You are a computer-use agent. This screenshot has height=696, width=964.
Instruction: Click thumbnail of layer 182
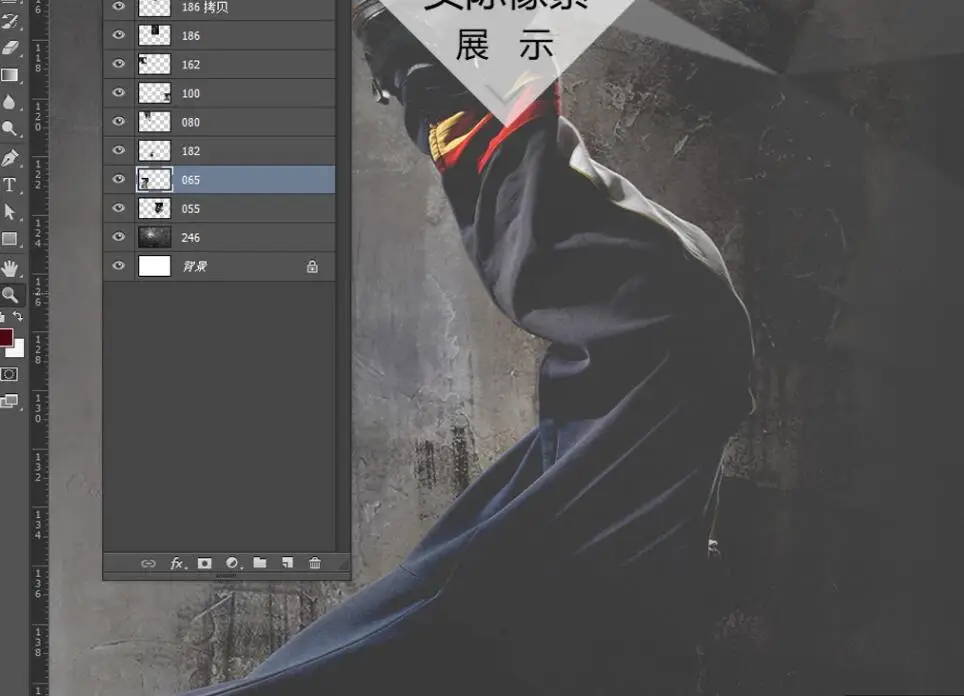[x=154, y=151]
